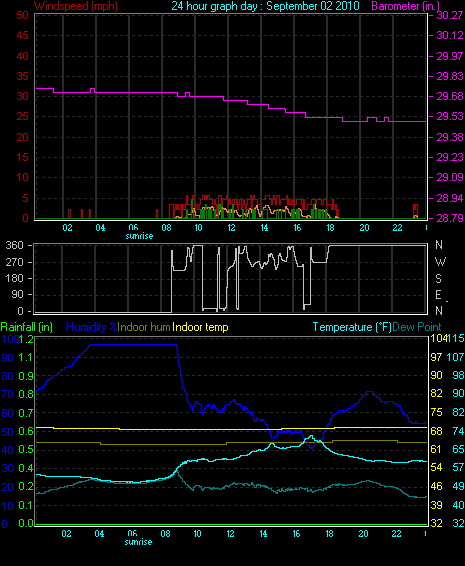Click the Windspeed (mph) legend label
The image size is (465, 566).
[x=76, y=6]
